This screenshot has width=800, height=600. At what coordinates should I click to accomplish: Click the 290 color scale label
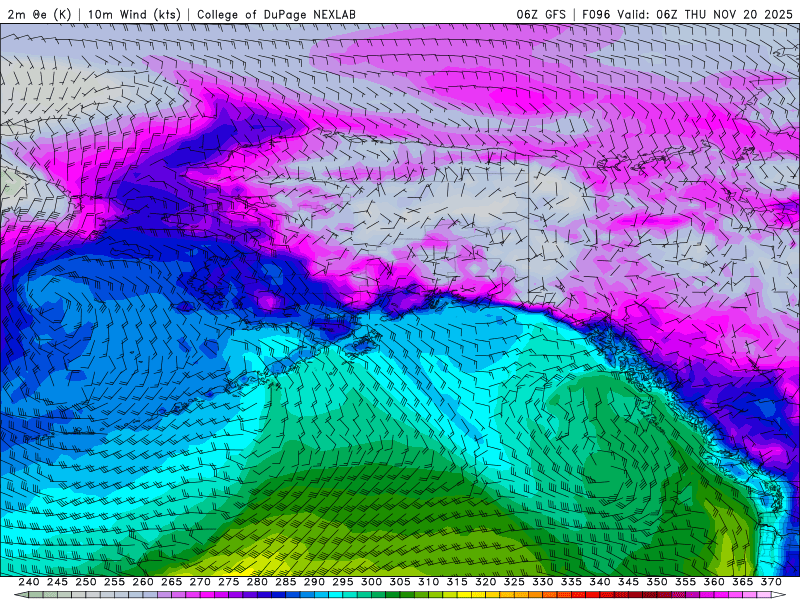[314, 582]
